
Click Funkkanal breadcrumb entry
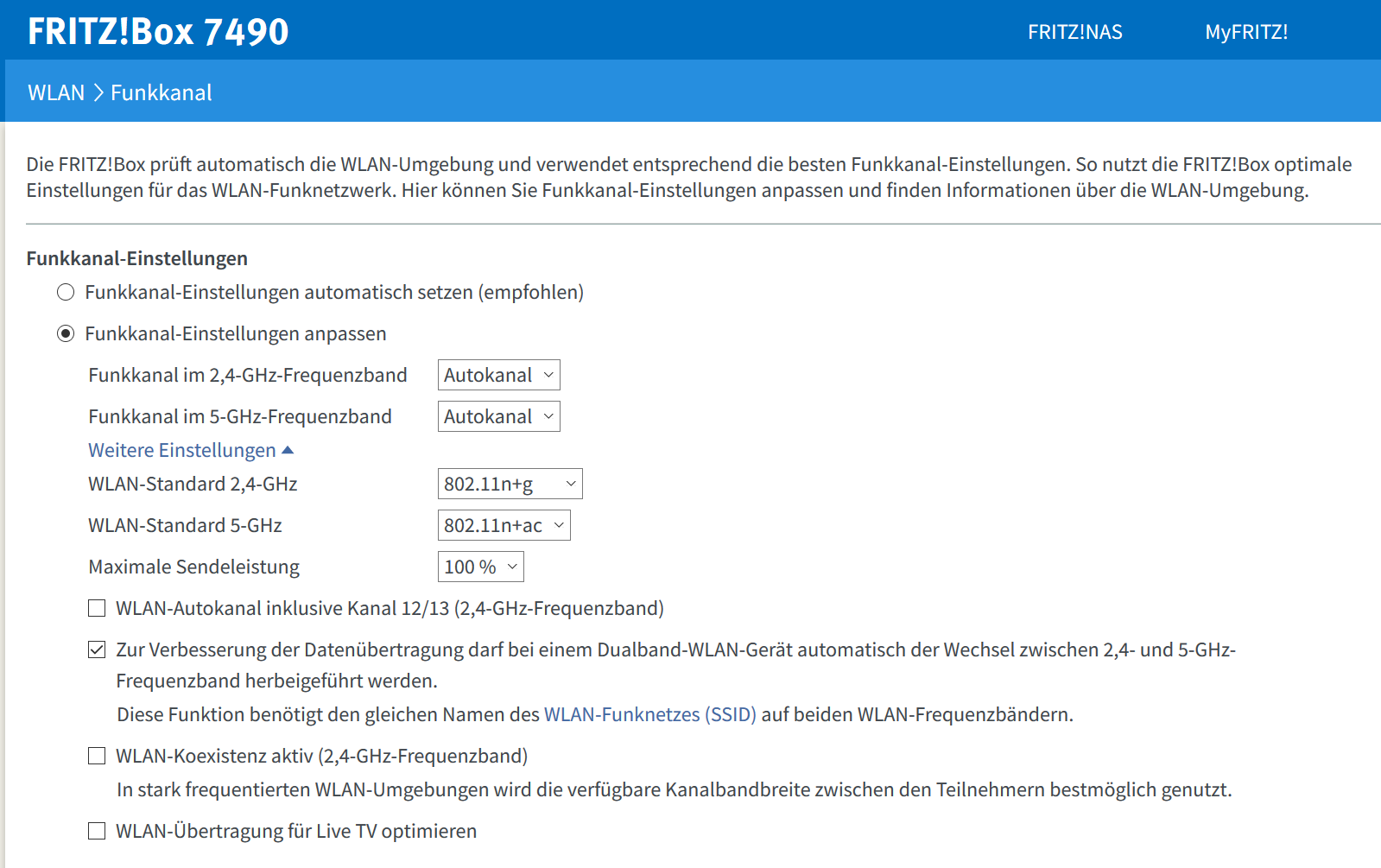point(162,92)
